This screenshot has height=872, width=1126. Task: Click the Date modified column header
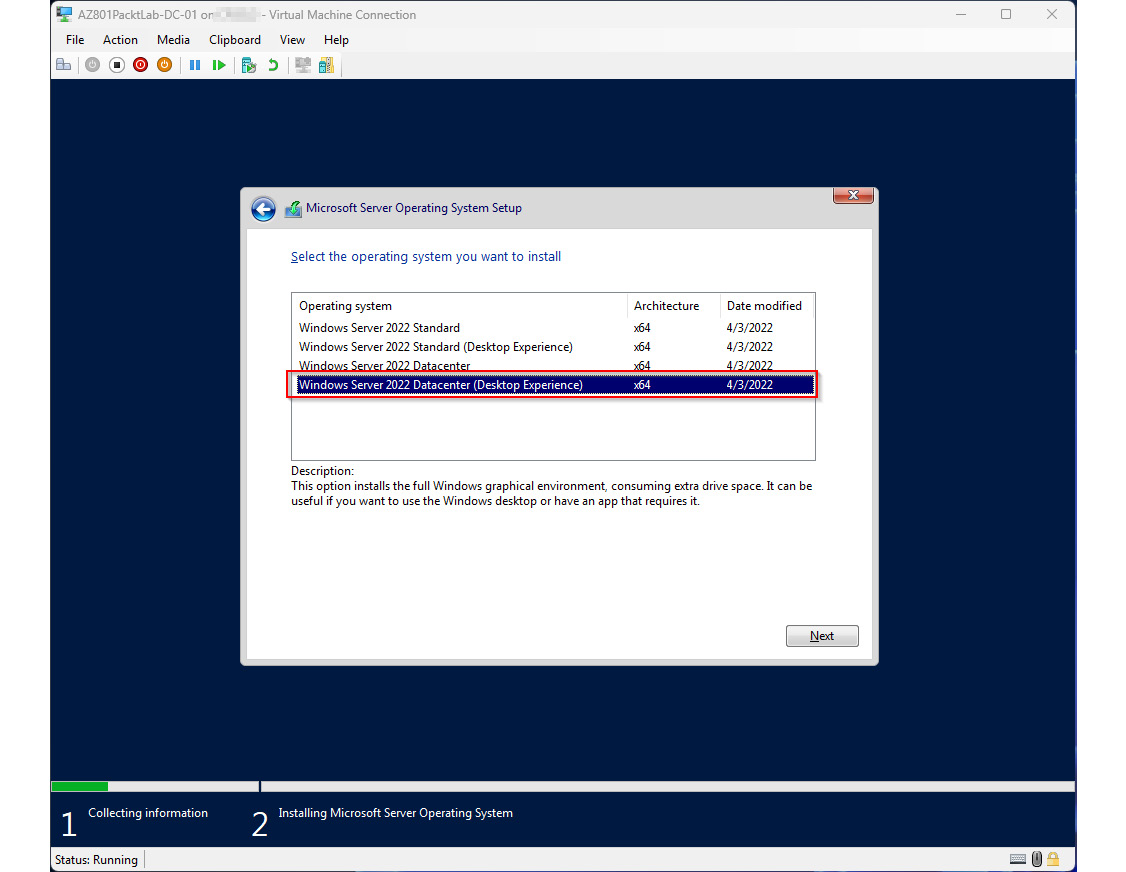pos(766,306)
